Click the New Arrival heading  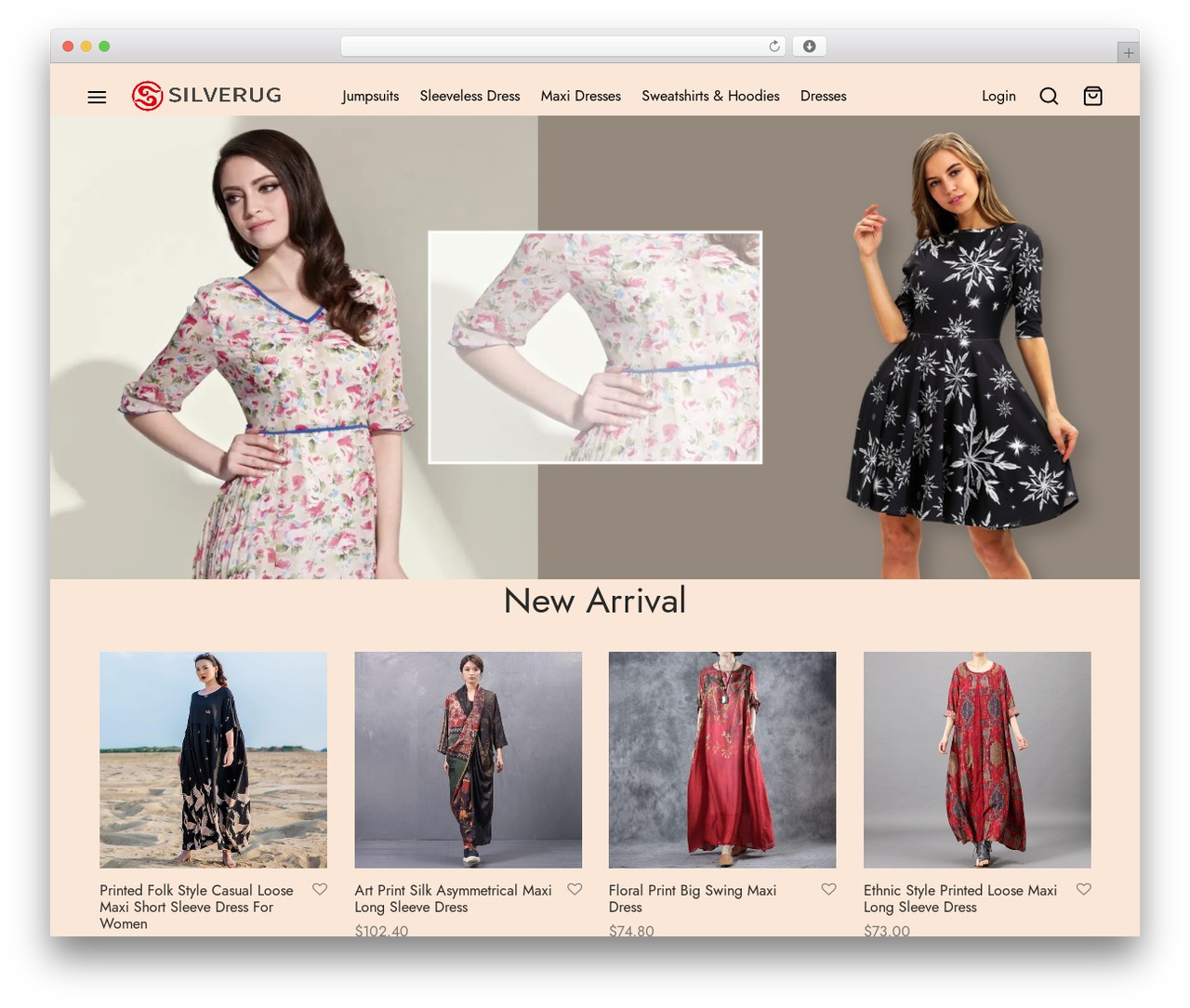tap(595, 601)
